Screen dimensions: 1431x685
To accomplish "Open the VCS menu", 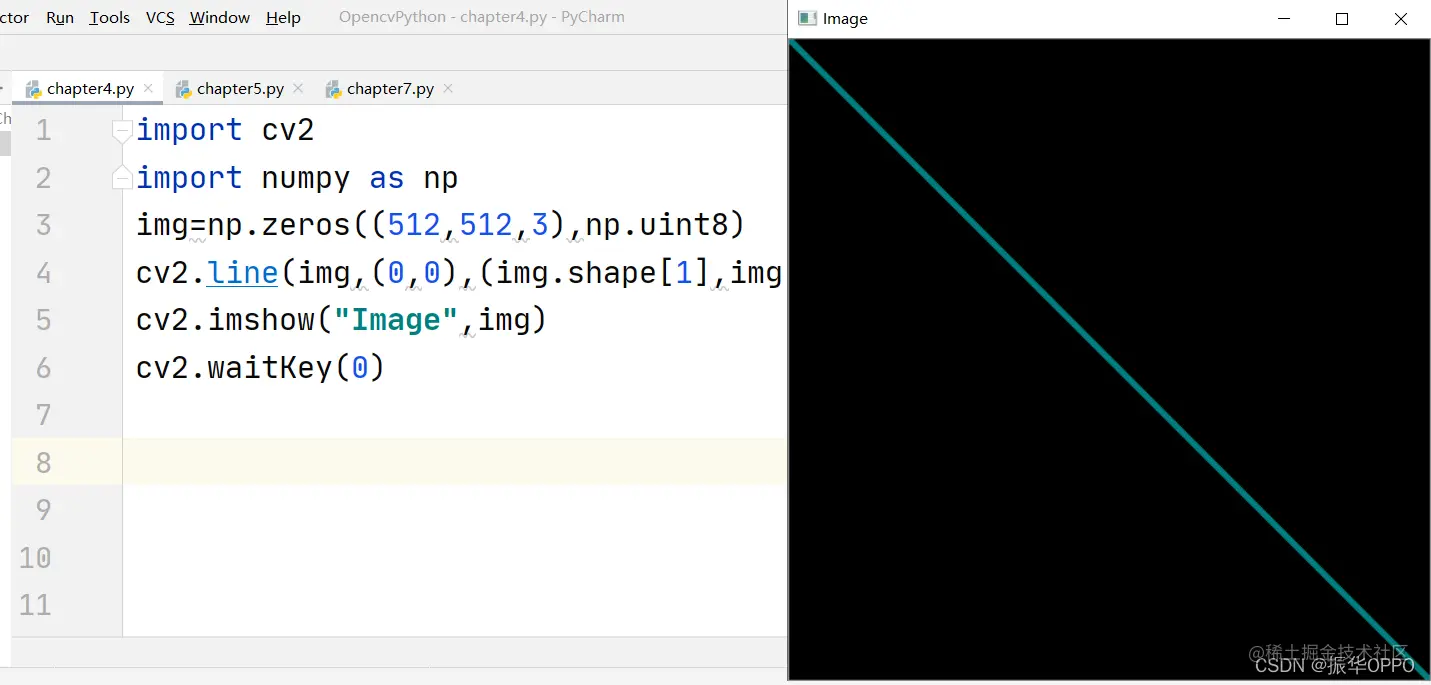I will click(160, 18).
